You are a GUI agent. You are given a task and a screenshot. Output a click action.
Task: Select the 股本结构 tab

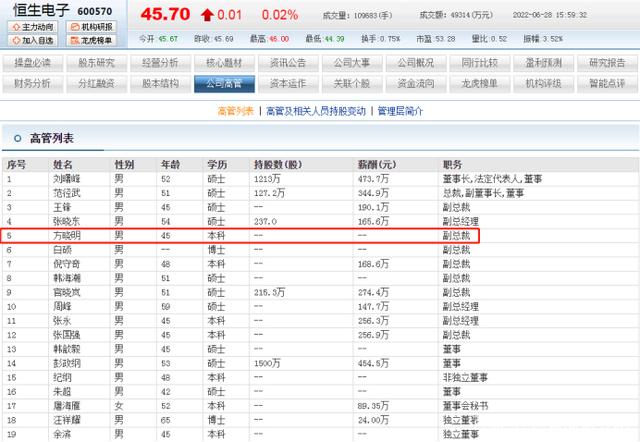[160, 84]
